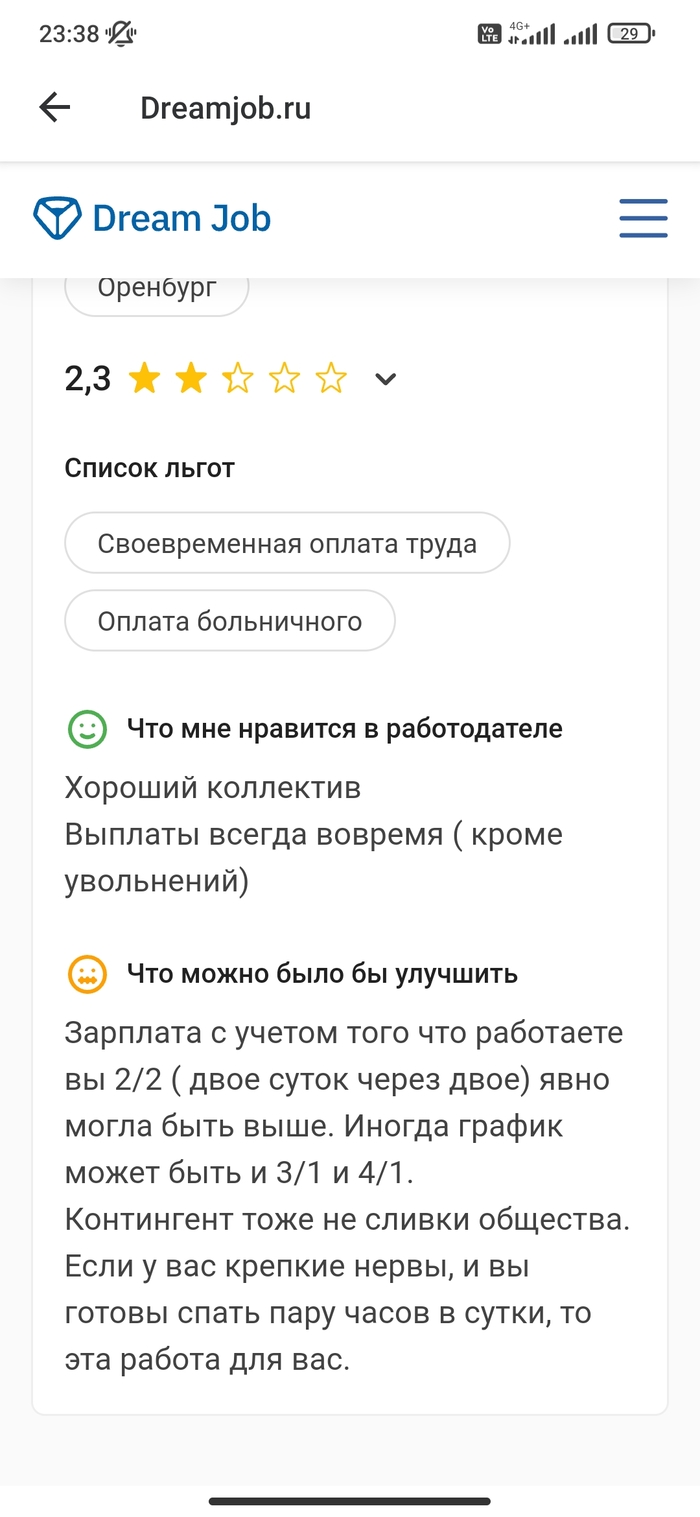This screenshot has width=700, height=1517.
Task: Tap the Dreamjob.ru page title
Action: coord(226,108)
